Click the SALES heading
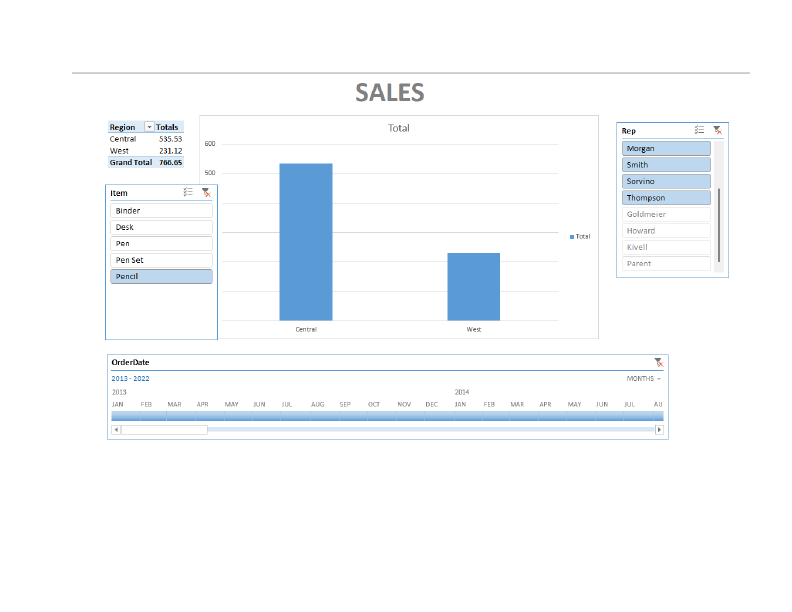This screenshot has width=792, height=612. 389,92
